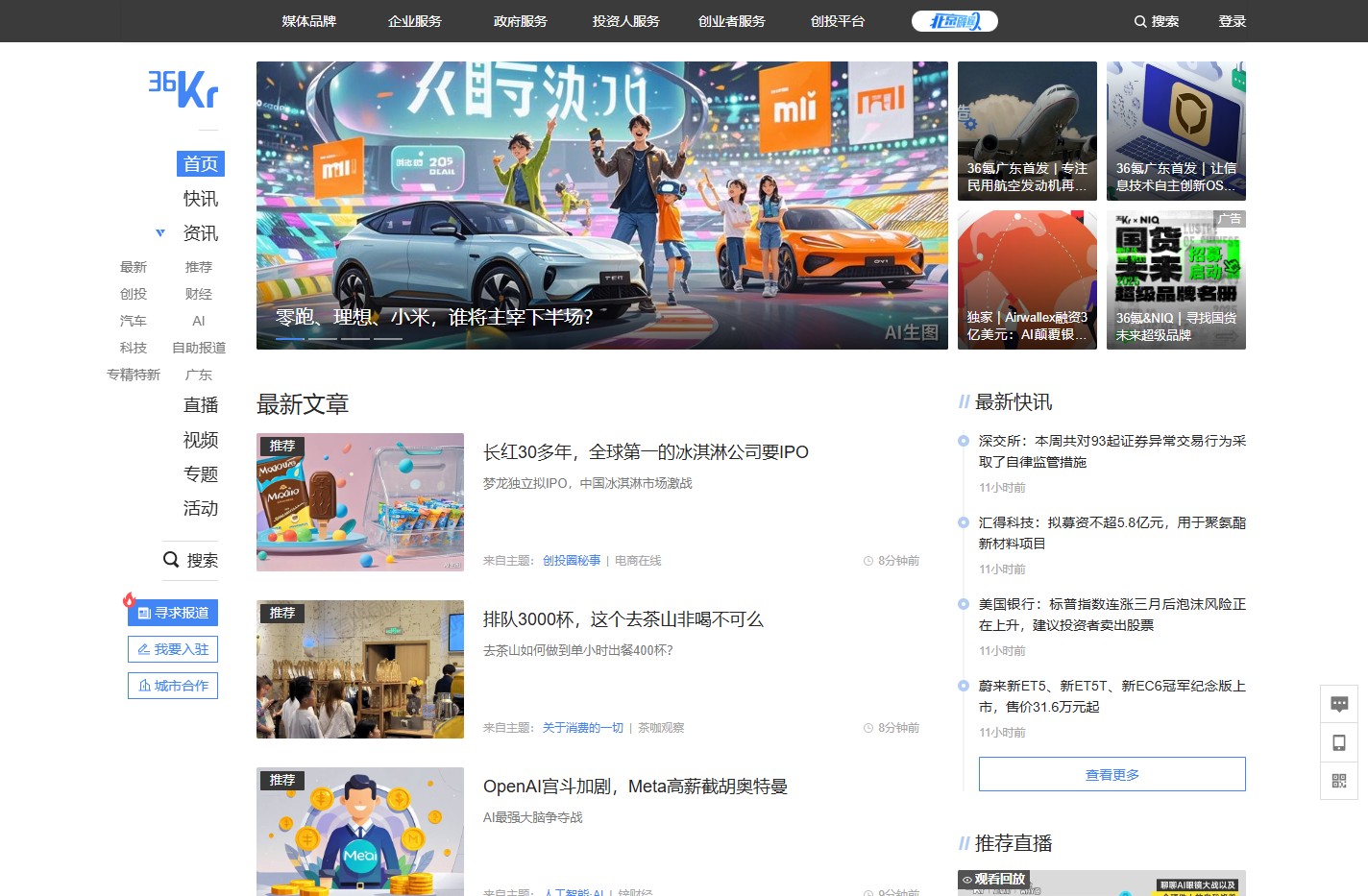Select 汽车 news subcategory
The image size is (1368, 896).
pos(134,321)
